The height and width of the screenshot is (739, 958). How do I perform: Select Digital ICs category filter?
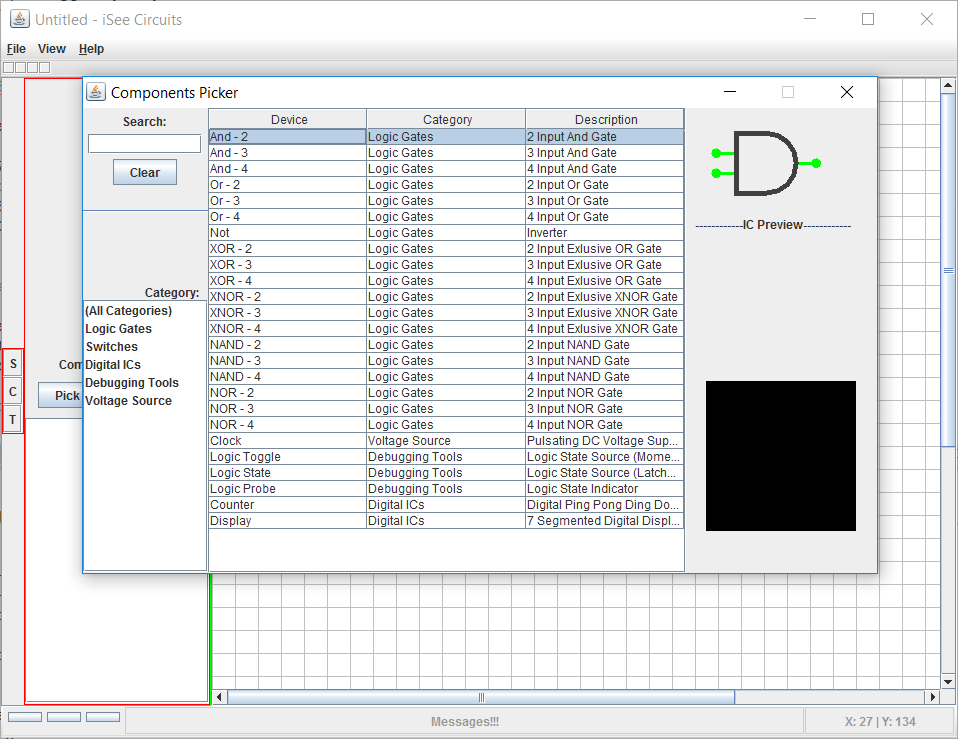pos(113,365)
